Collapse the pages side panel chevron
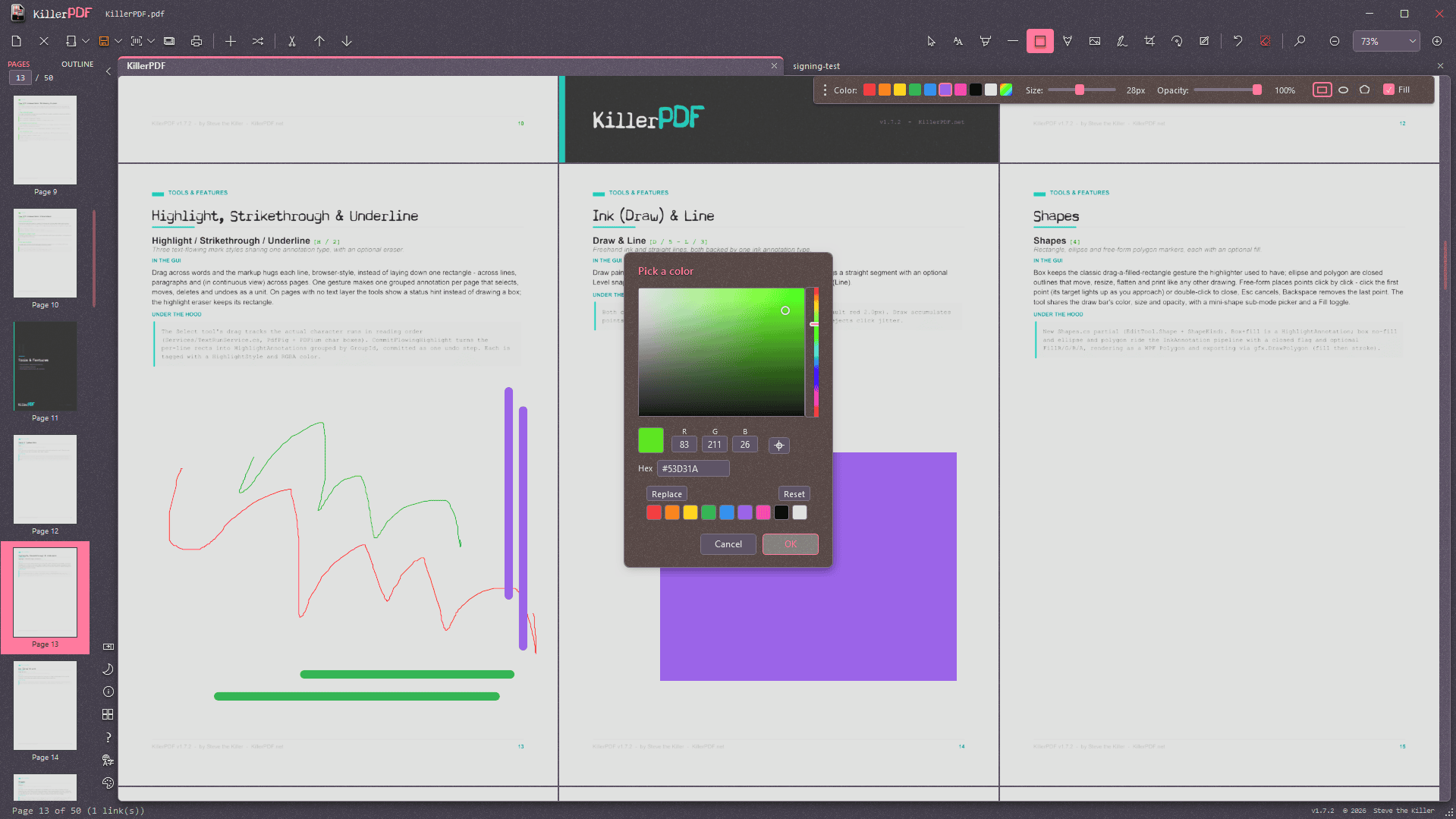This screenshot has width=1456, height=819. click(108, 71)
